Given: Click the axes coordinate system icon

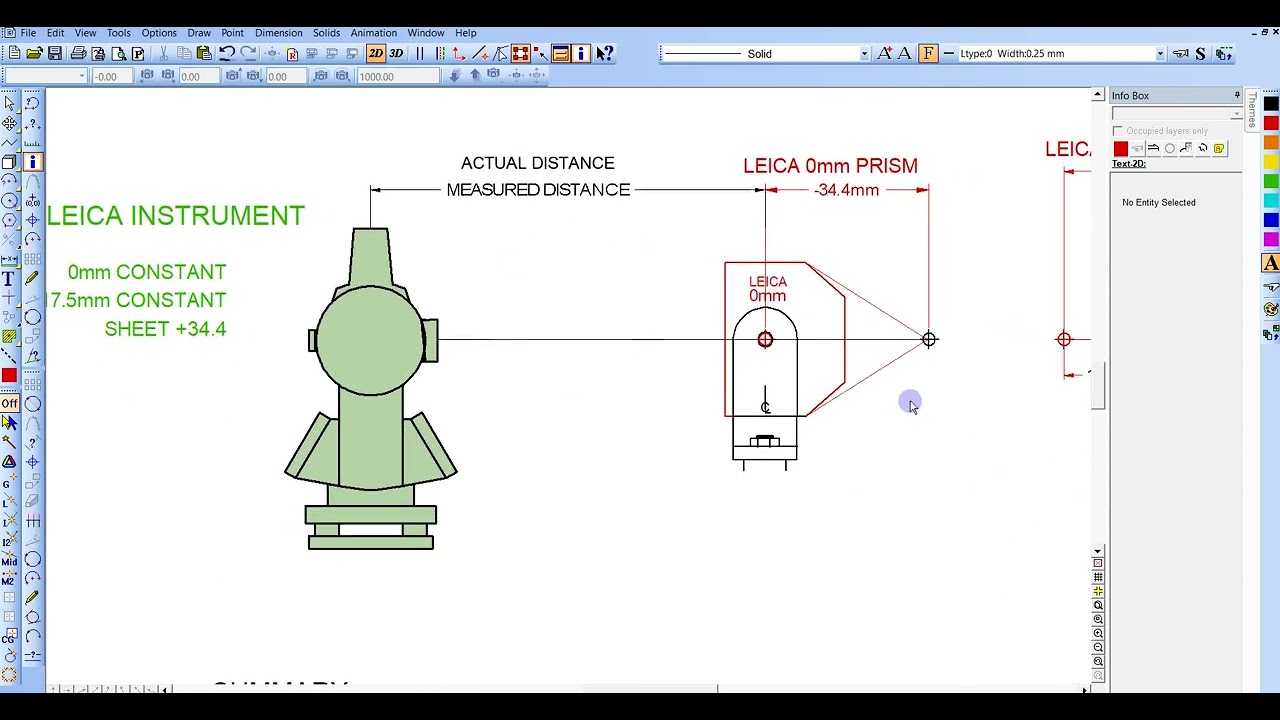Looking at the screenshot, I should [460, 53].
